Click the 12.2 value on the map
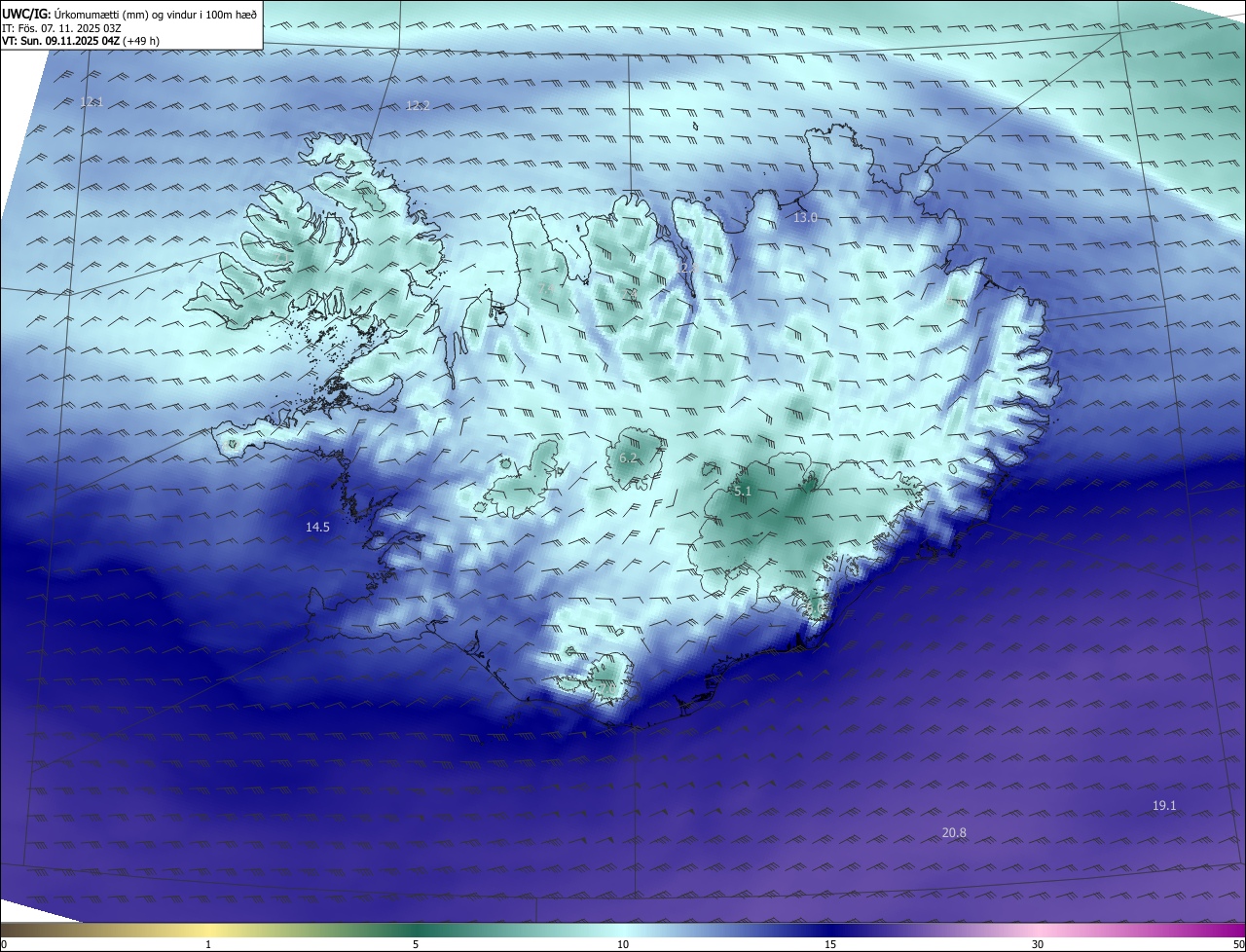The image size is (1246, 952). tap(418, 105)
